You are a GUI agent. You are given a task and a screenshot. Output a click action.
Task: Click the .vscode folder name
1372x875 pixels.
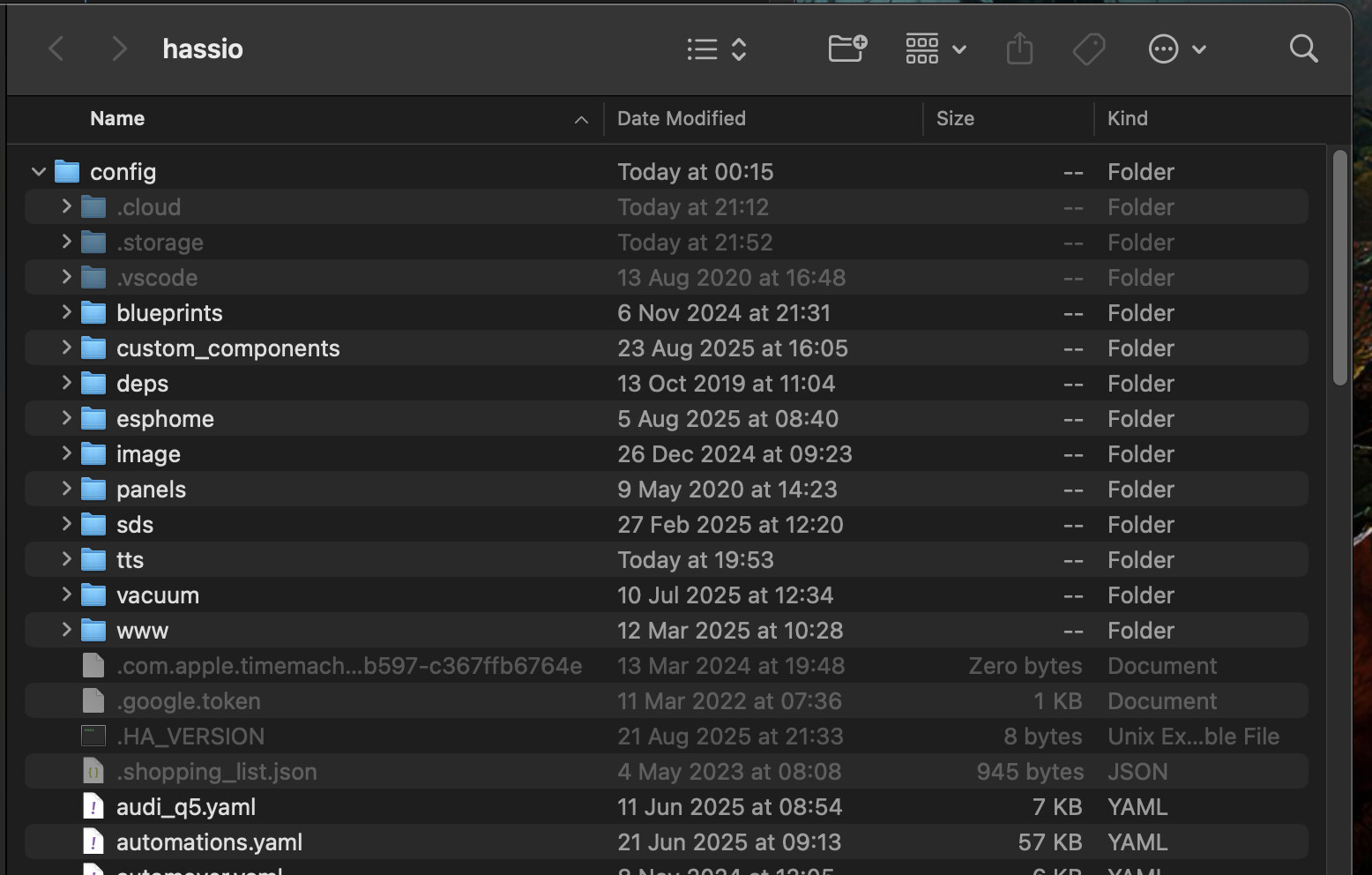coord(157,278)
